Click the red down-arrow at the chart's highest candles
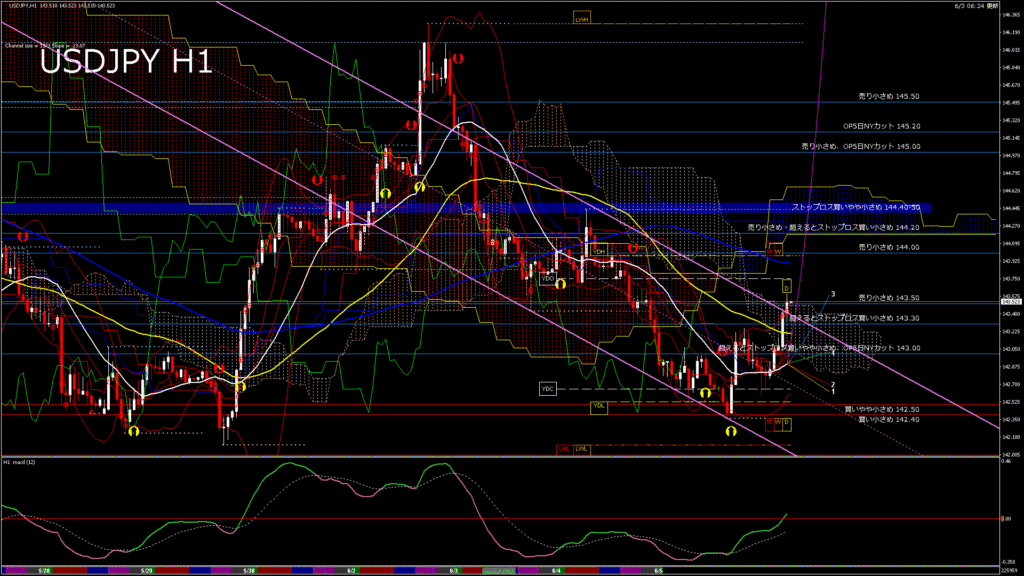Image resolution: width=1024 pixels, height=576 pixels. (x=458, y=59)
